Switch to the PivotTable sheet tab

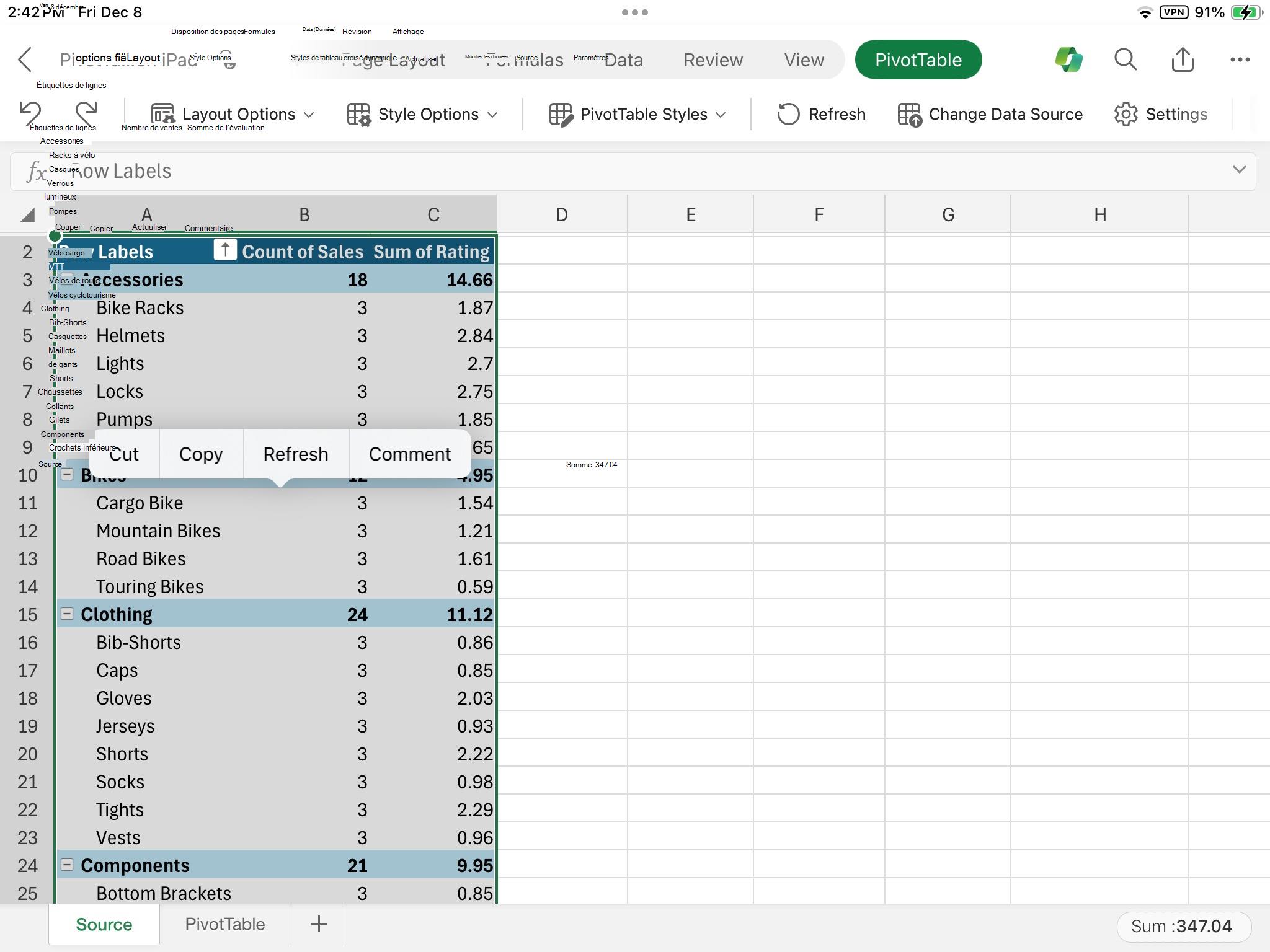tap(224, 924)
